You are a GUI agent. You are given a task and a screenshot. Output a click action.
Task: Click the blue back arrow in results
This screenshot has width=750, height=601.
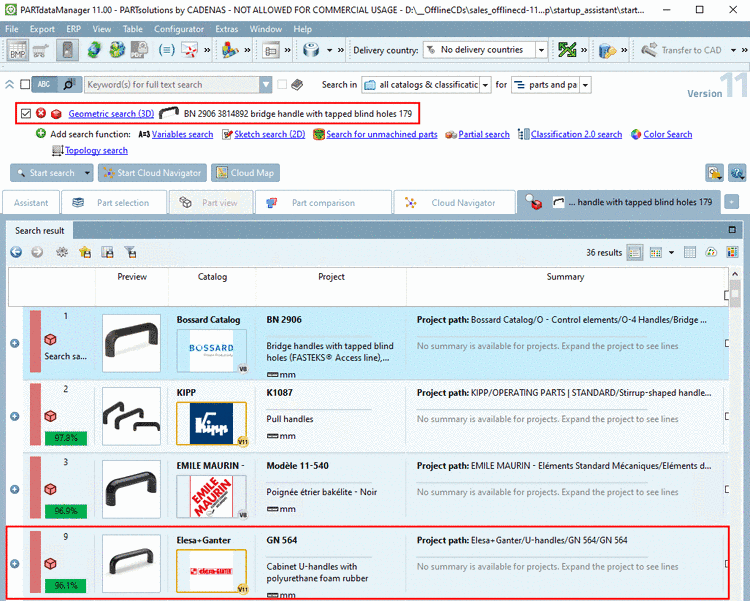click(16, 252)
